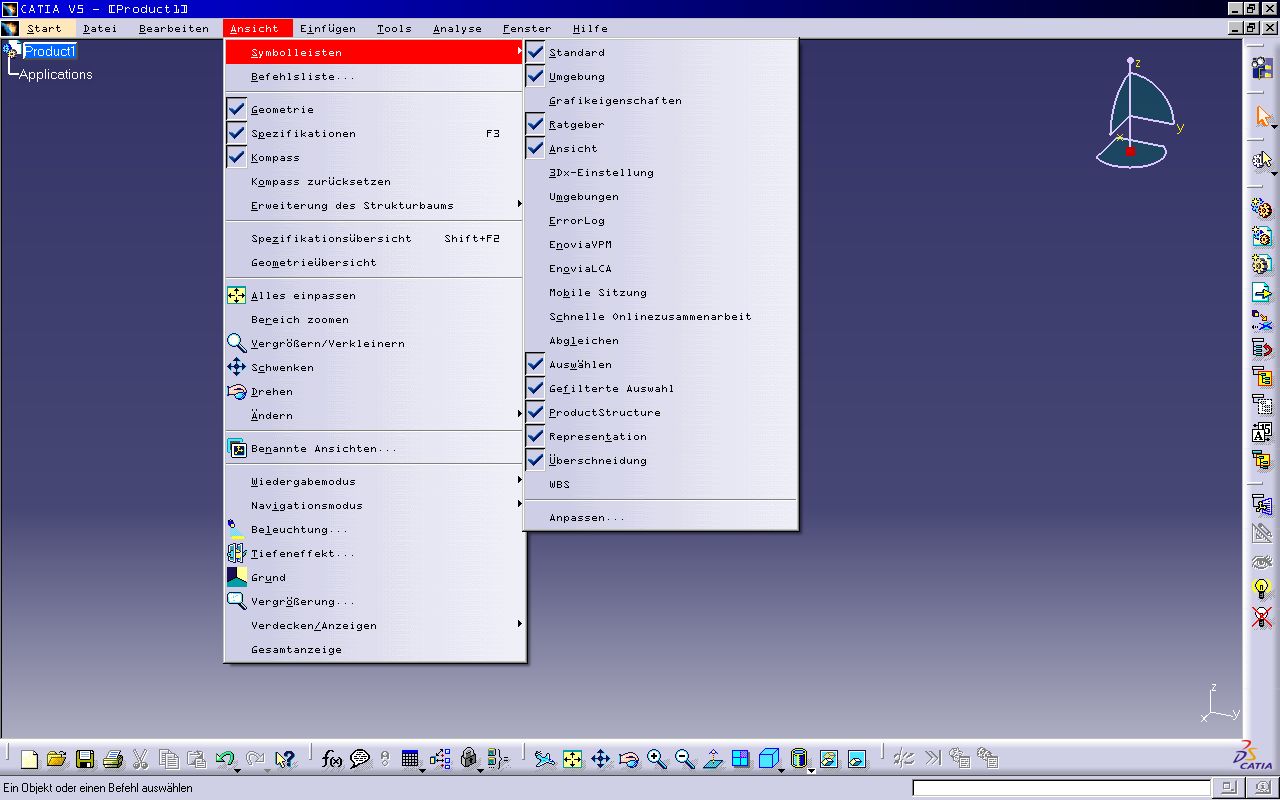Viewport: 1280px width, 800px height.
Task: Open Benannte Ansichten... dialog
Action: [375, 448]
